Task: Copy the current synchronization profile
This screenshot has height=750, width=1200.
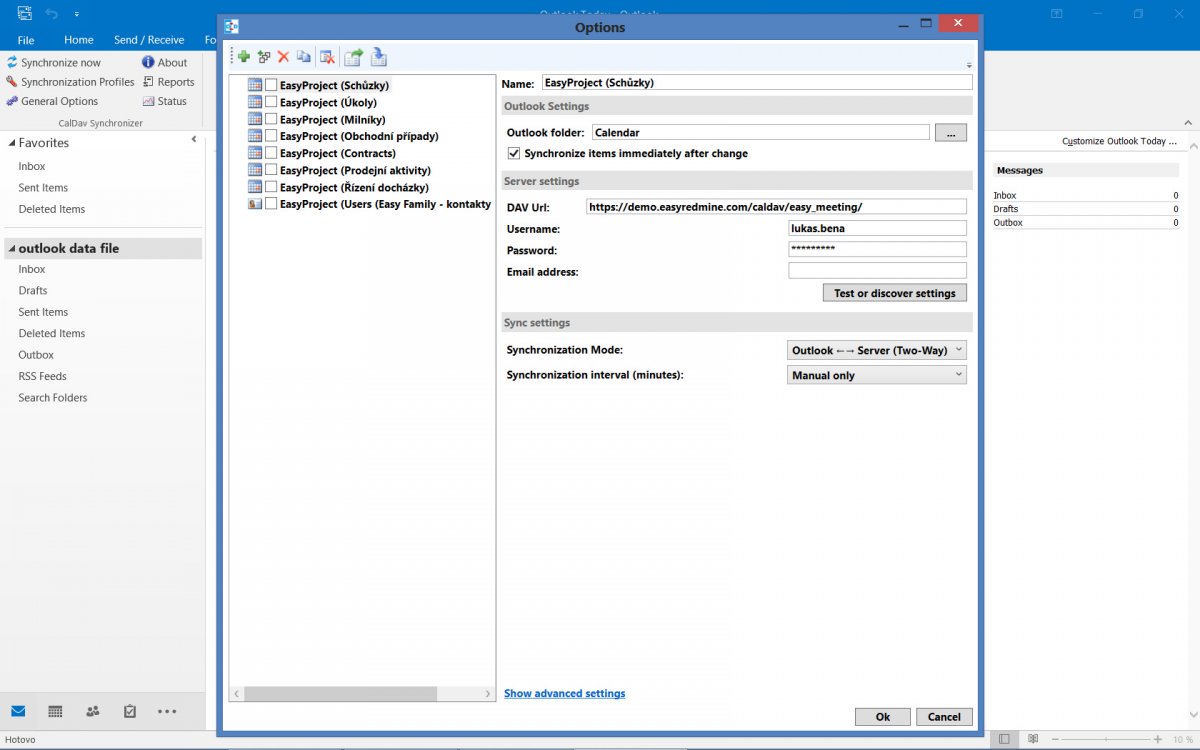Action: tap(304, 57)
